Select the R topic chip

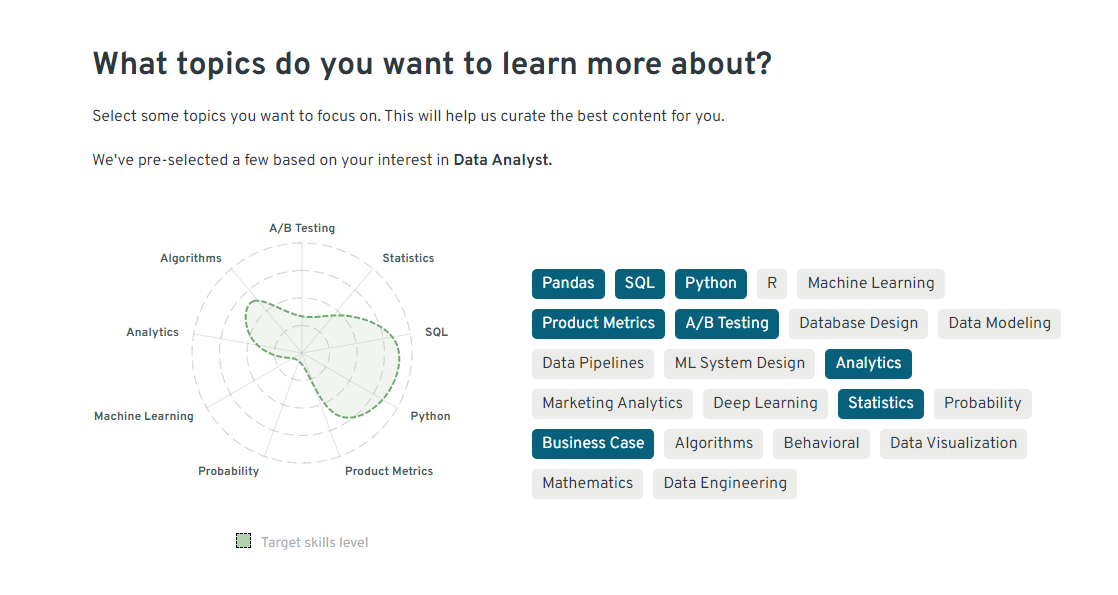click(772, 283)
